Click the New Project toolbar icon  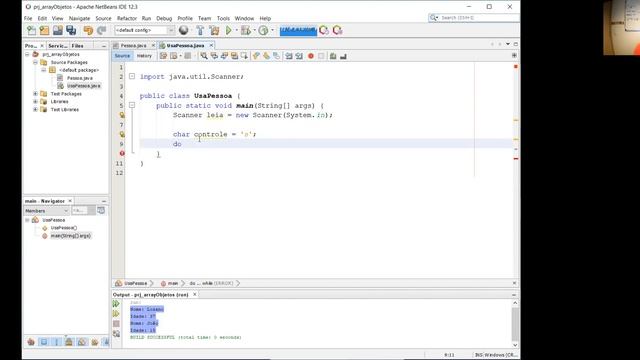tap(44, 30)
